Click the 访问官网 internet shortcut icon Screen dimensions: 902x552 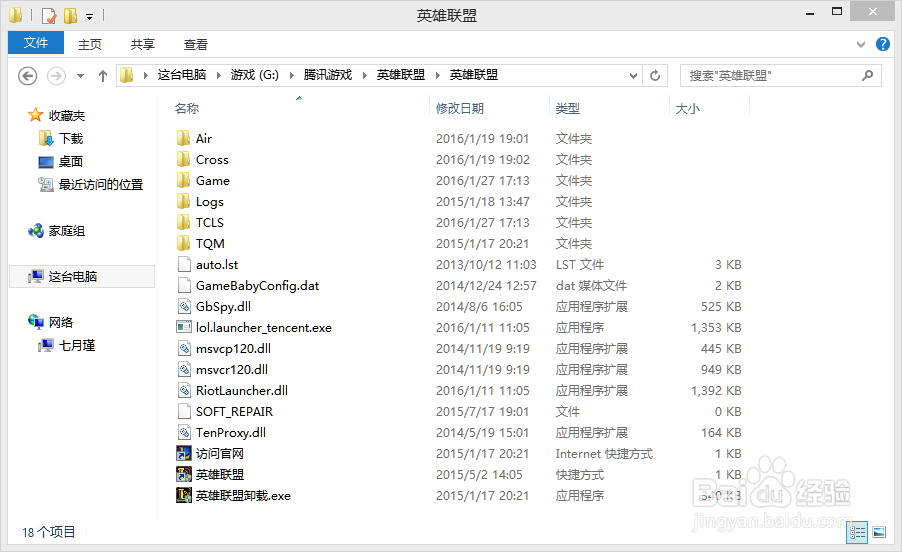(x=184, y=453)
